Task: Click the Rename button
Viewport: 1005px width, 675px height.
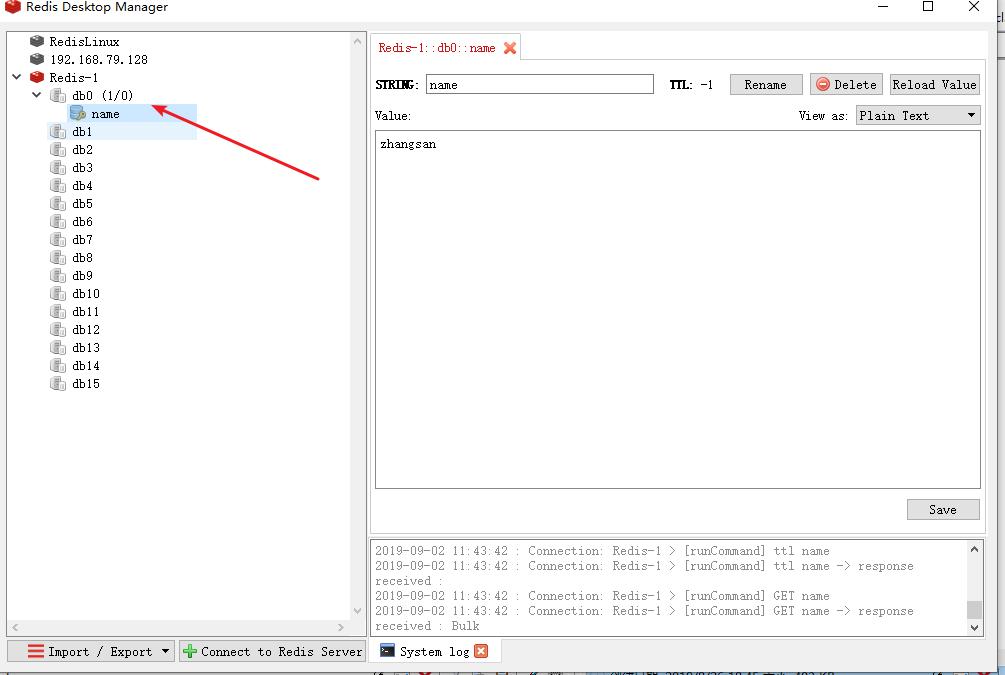Action: tap(766, 85)
